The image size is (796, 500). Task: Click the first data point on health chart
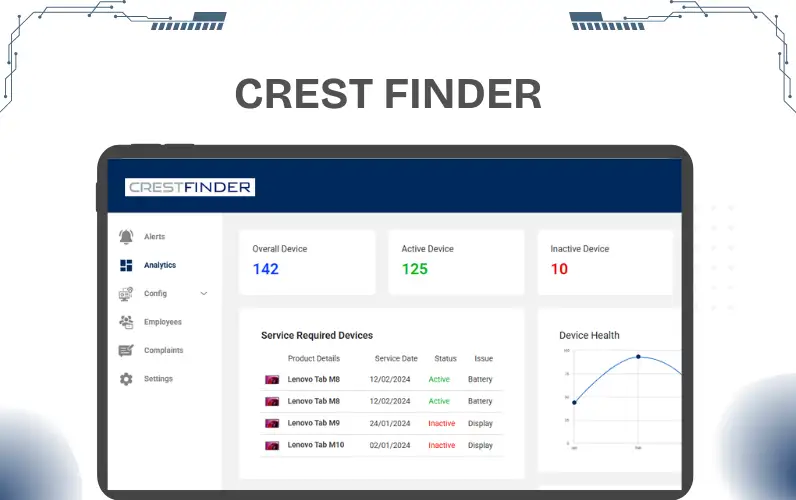point(574,403)
